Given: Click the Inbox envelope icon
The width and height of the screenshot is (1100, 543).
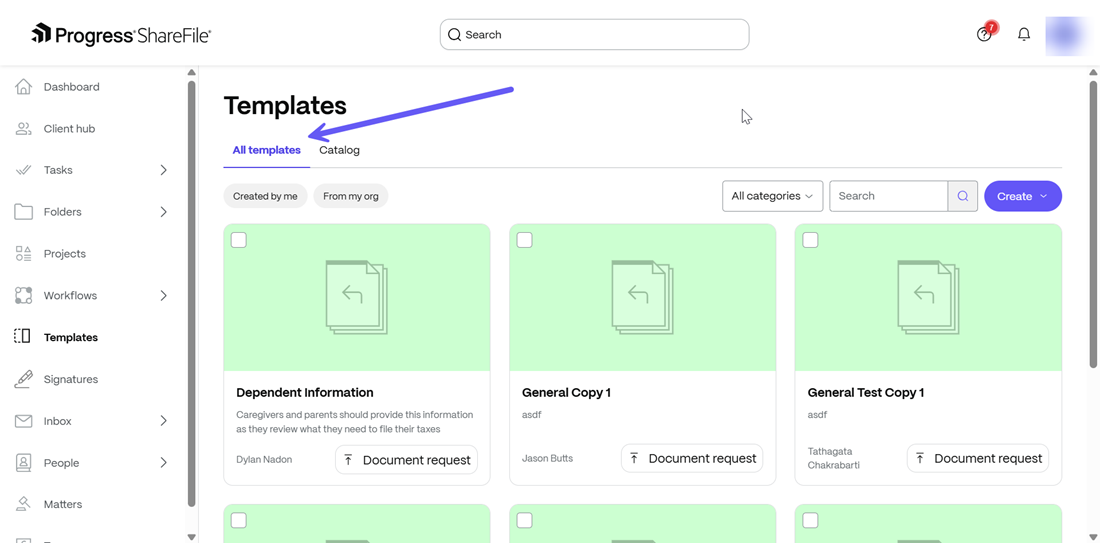Looking at the screenshot, I should coord(24,421).
